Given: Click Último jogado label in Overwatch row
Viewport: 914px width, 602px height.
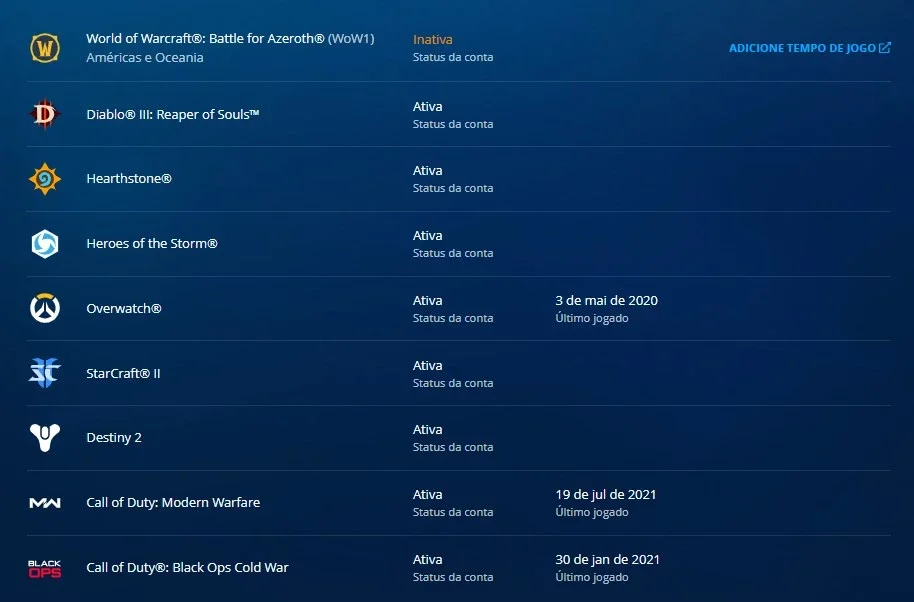Looking at the screenshot, I should coord(592,318).
